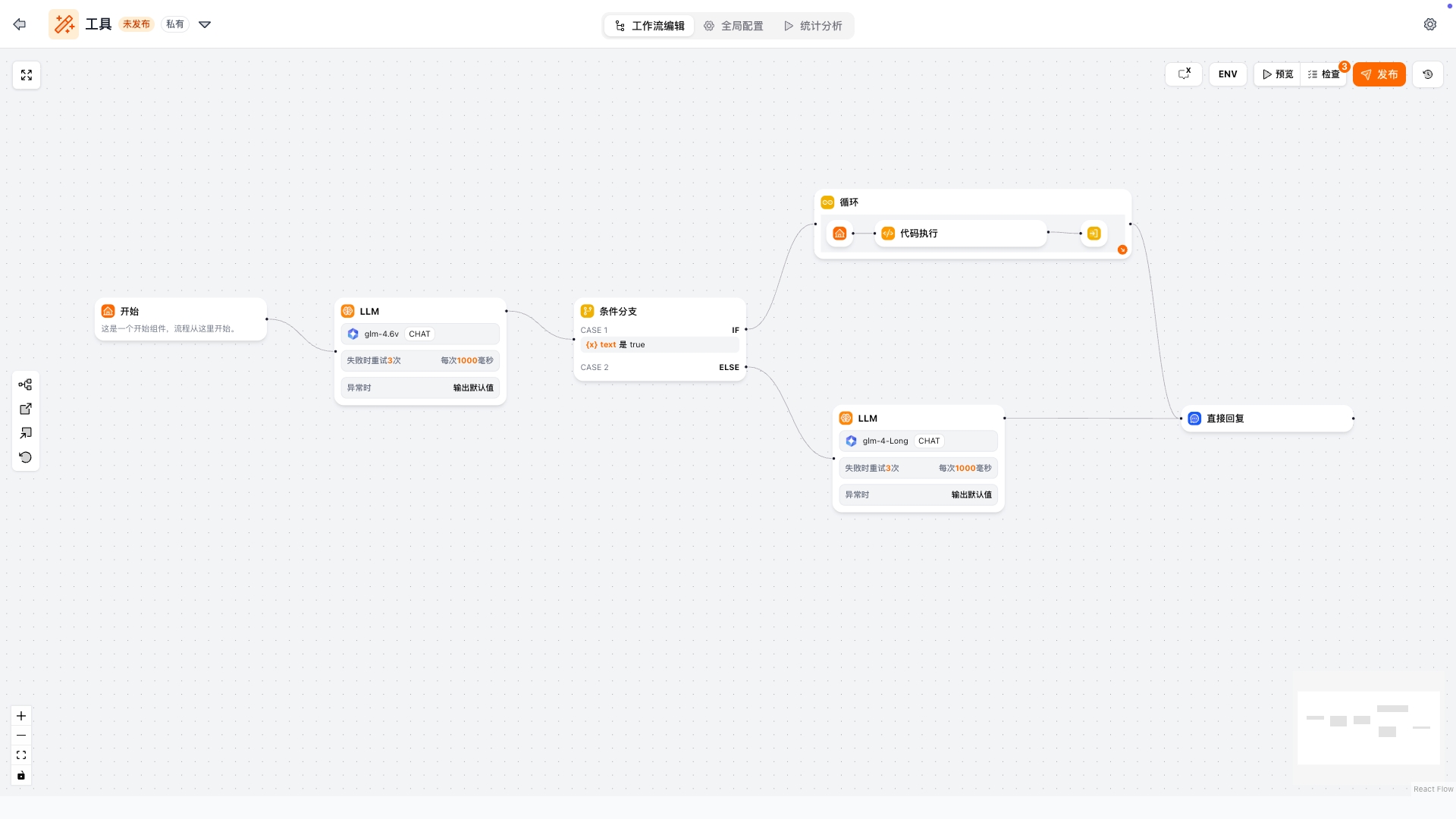Click the back arrow icon

tap(20, 24)
